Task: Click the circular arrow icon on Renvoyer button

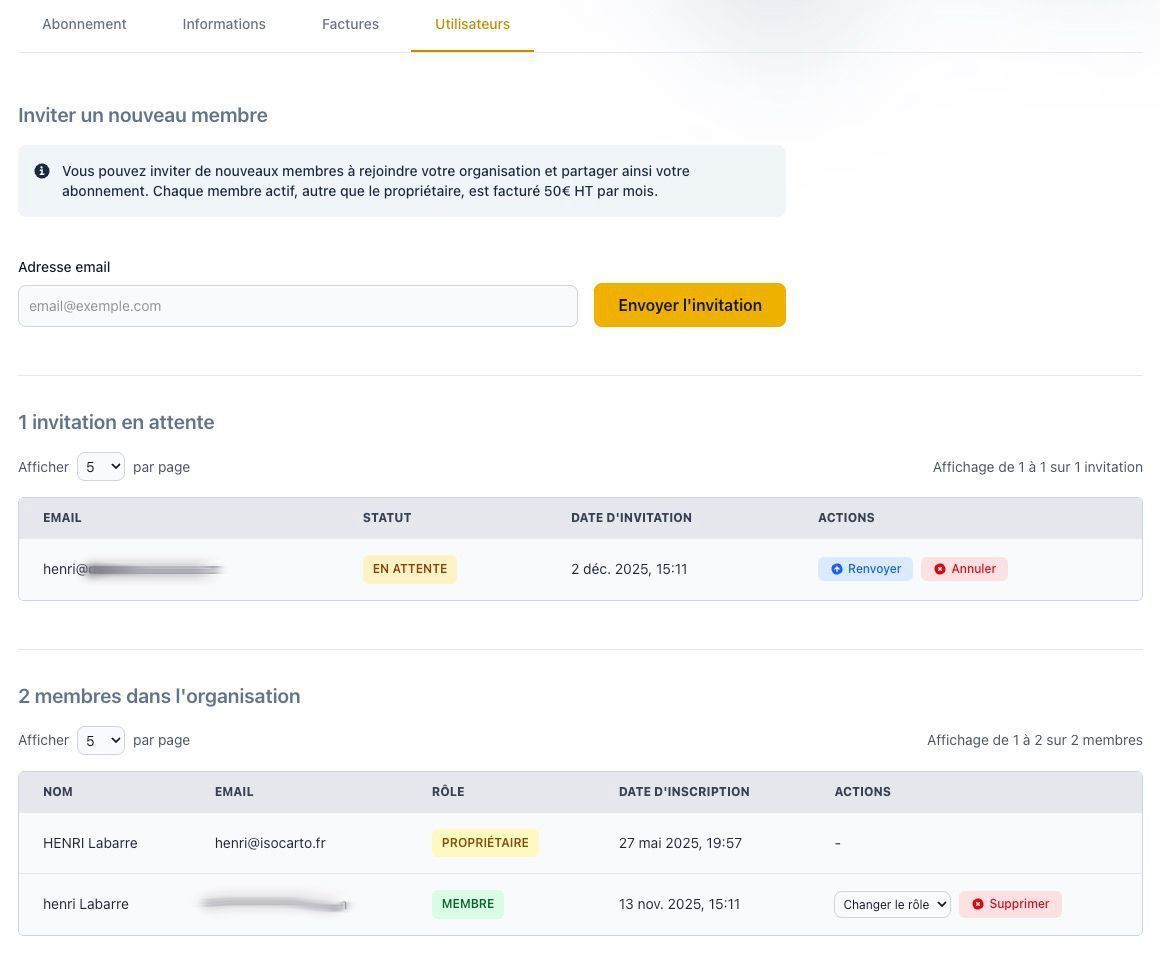Action: [x=837, y=568]
